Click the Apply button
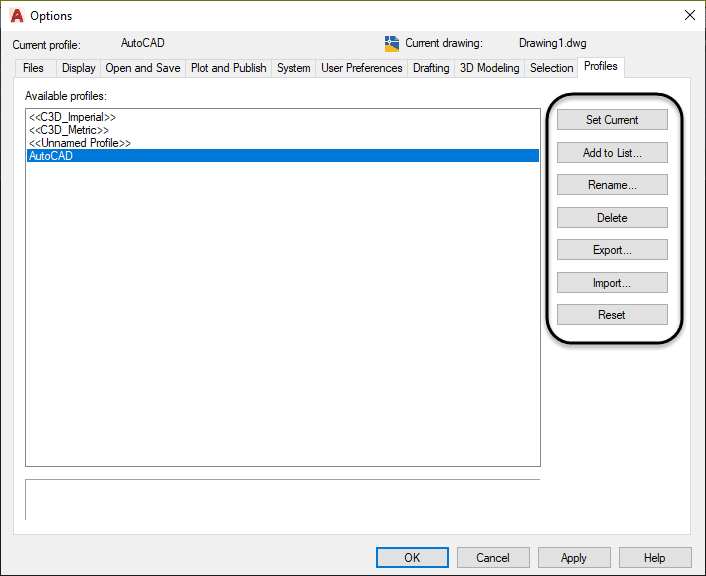Image resolution: width=706 pixels, height=576 pixels. (x=574, y=558)
